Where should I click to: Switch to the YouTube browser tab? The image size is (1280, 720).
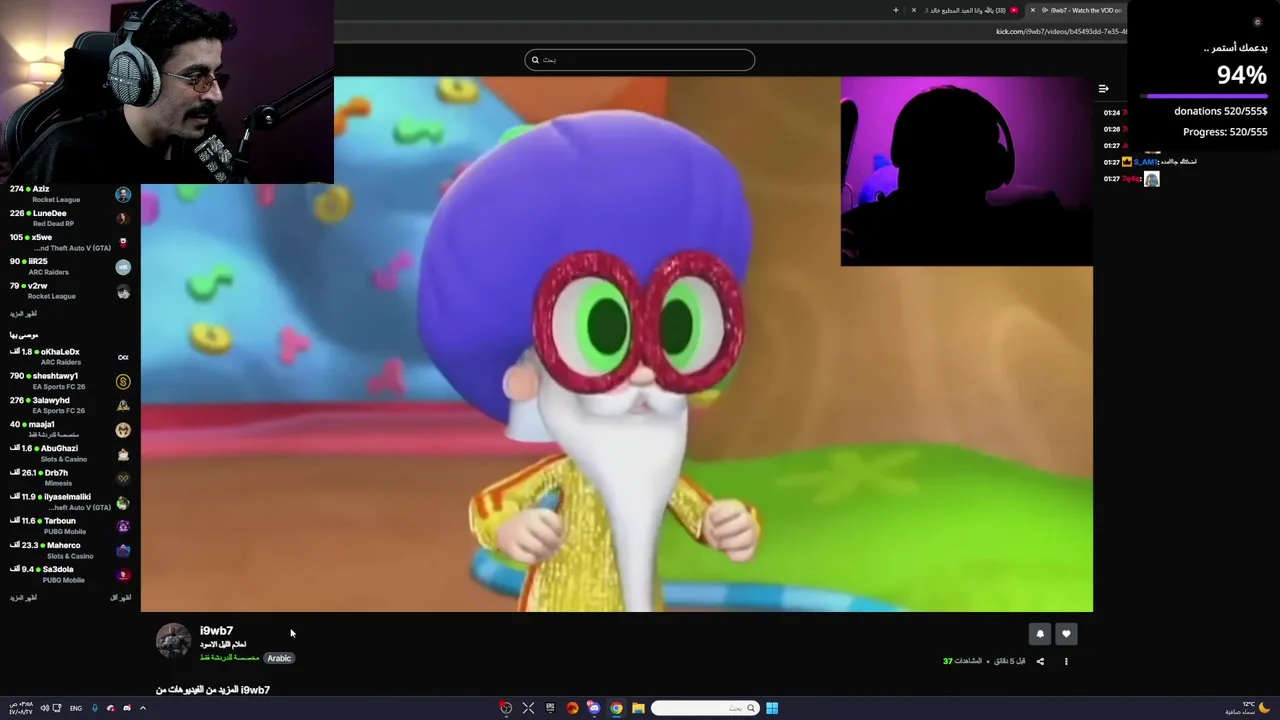click(966, 10)
